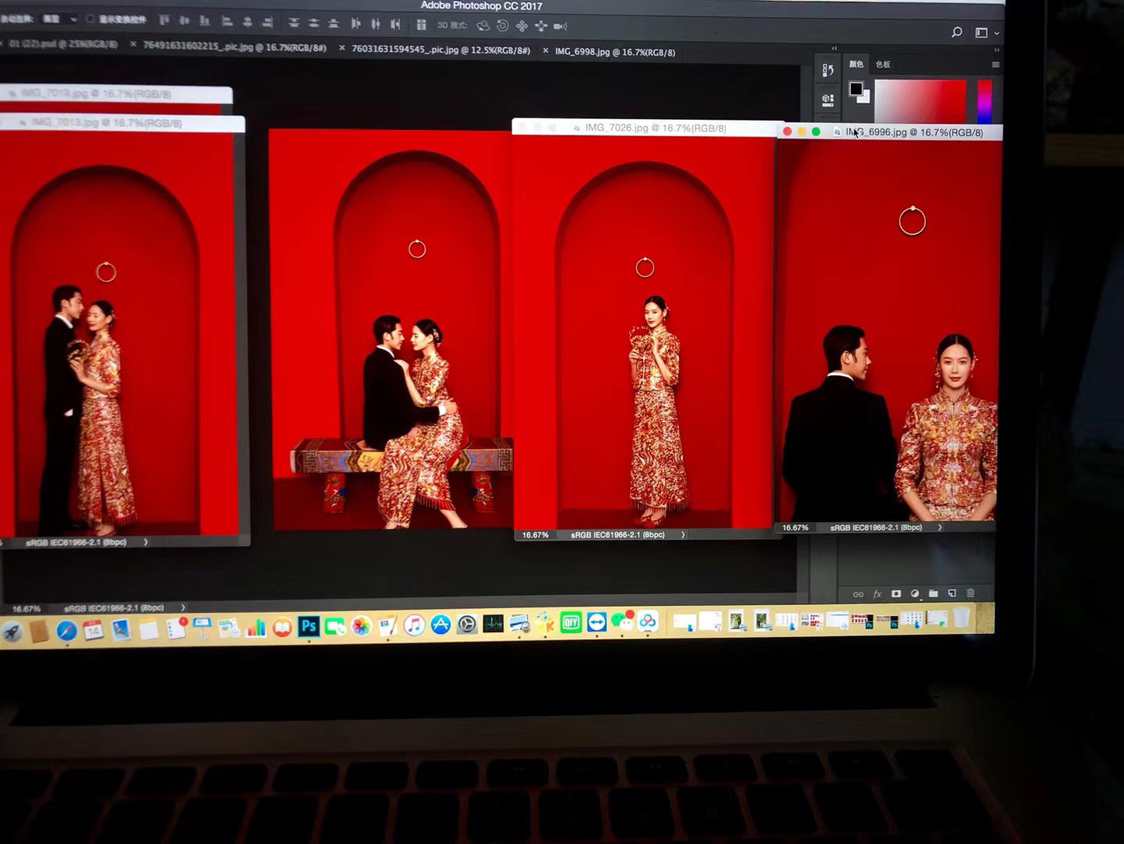Image resolution: width=1124 pixels, height=844 pixels.
Task: Click the IMG_6996.jpg window title text
Action: coord(914,133)
